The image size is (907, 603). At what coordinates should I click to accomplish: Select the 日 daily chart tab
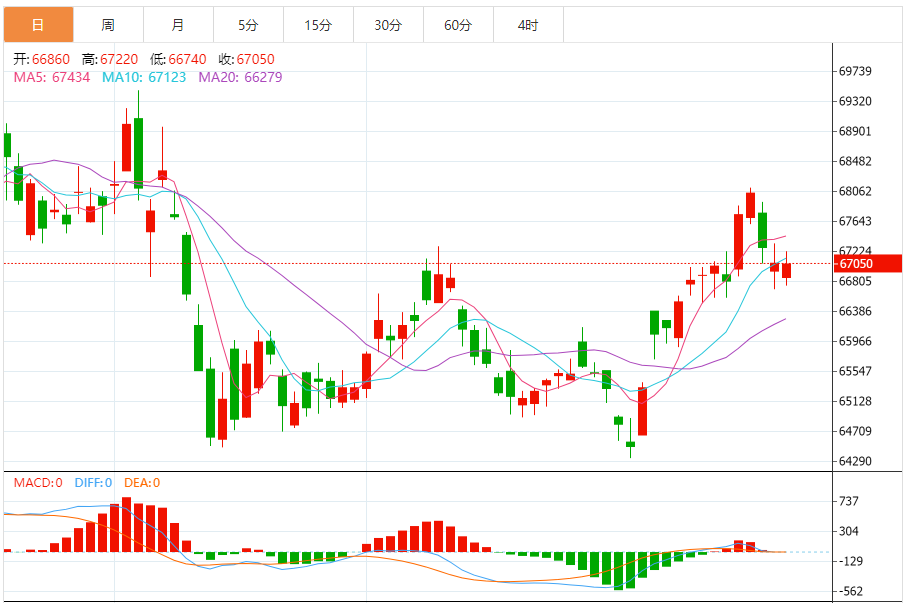[x=38, y=25]
